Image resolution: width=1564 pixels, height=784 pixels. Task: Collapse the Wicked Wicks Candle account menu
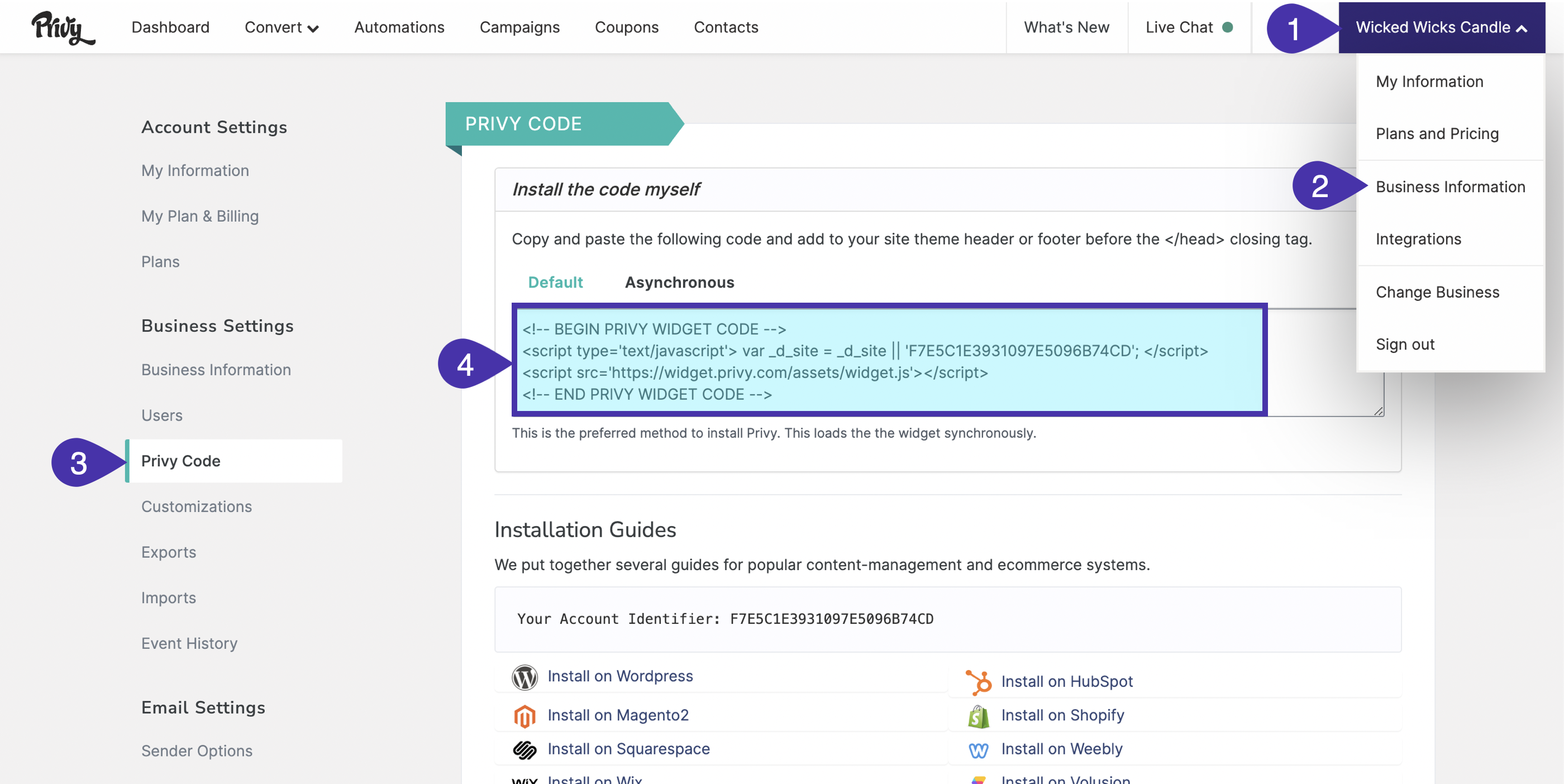coord(1441,27)
